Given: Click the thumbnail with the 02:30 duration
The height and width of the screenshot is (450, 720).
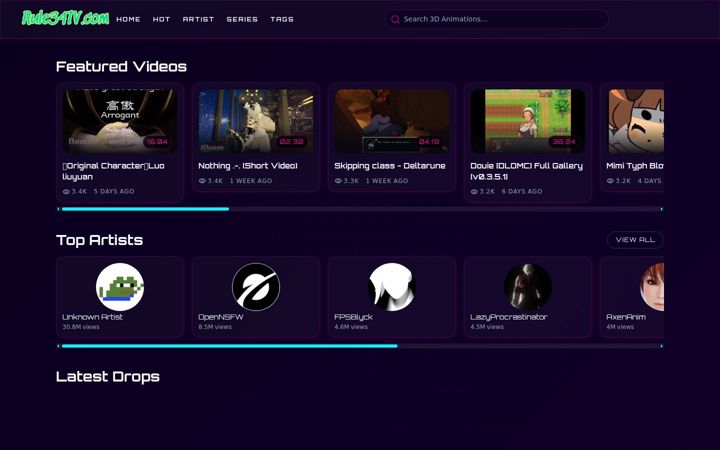Looking at the screenshot, I should point(256,121).
